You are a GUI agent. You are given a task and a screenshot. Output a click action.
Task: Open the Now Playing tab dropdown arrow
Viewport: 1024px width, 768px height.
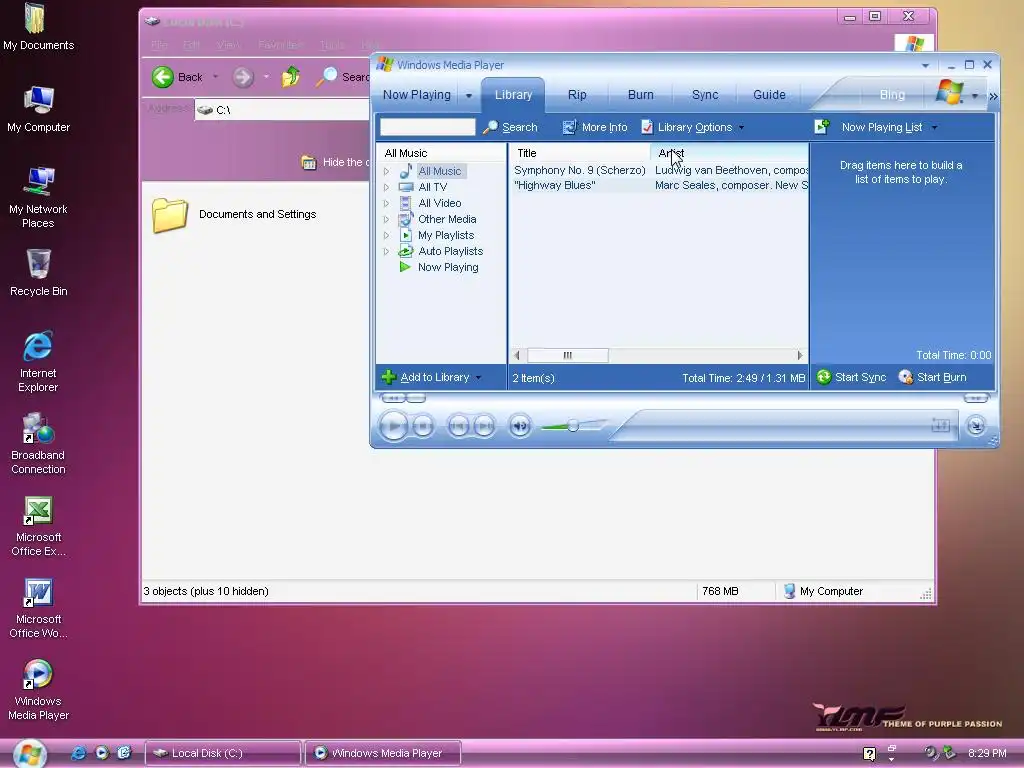pos(469,95)
